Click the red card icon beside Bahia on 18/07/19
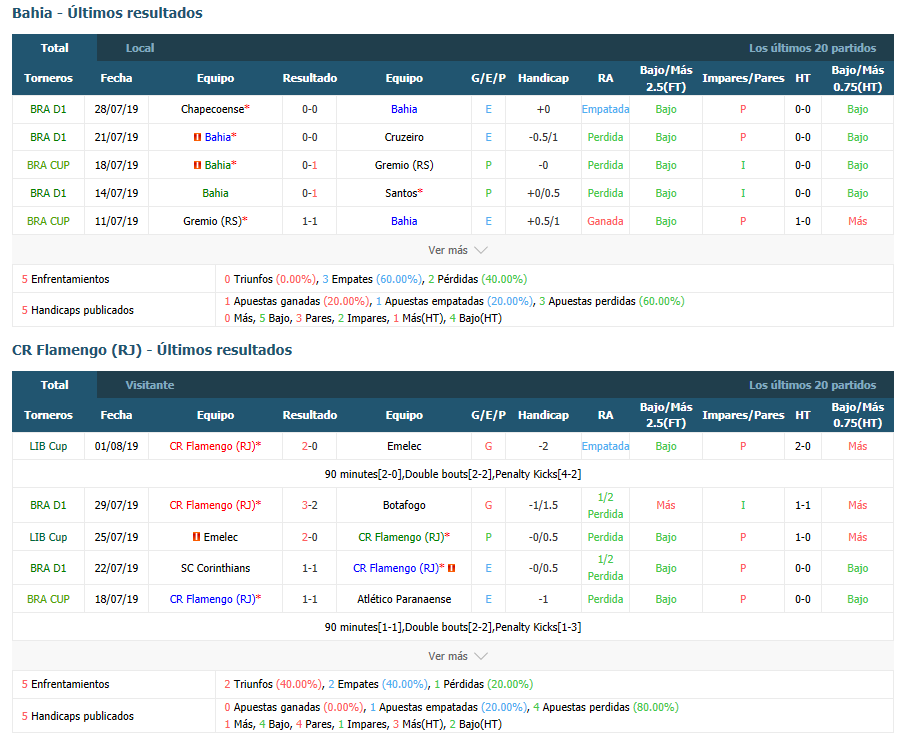Image resolution: width=915 pixels, height=740 pixels. pos(197,165)
